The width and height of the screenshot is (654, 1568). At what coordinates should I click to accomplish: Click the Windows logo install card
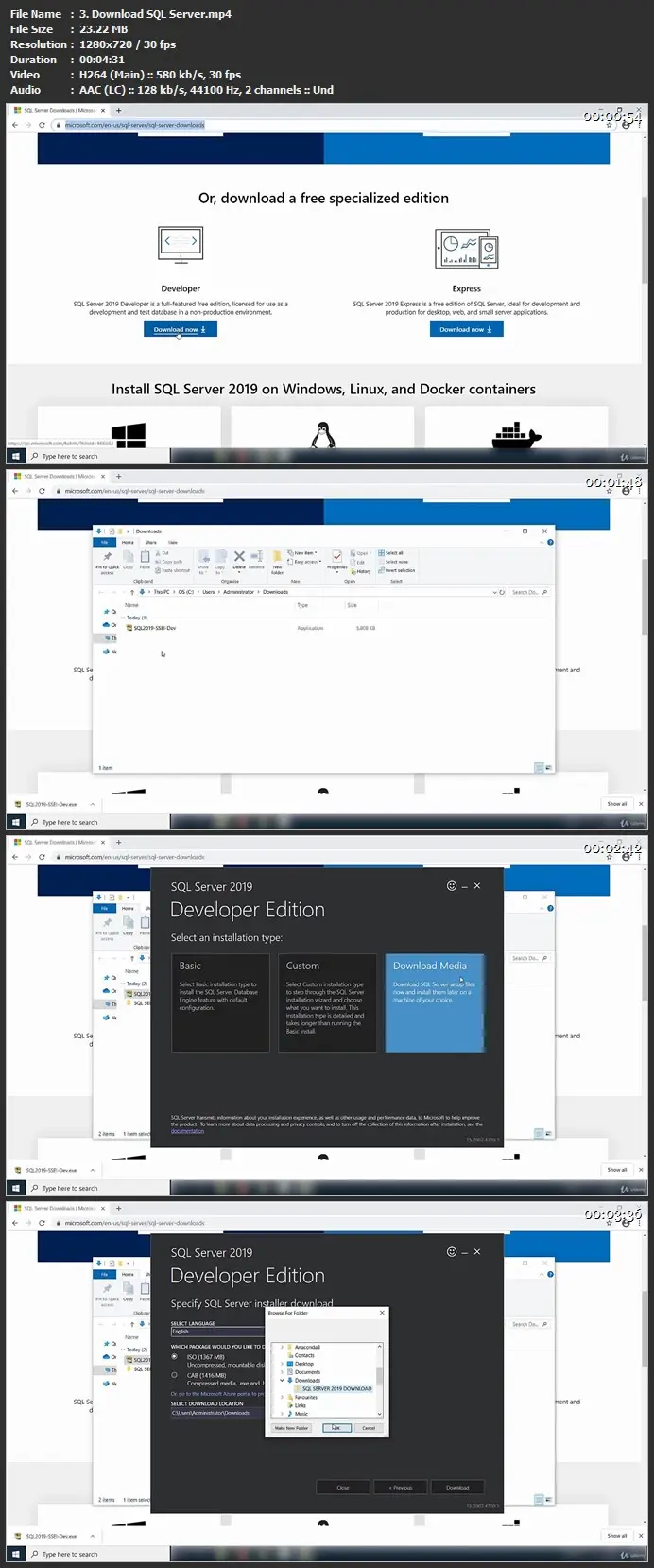tap(129, 427)
